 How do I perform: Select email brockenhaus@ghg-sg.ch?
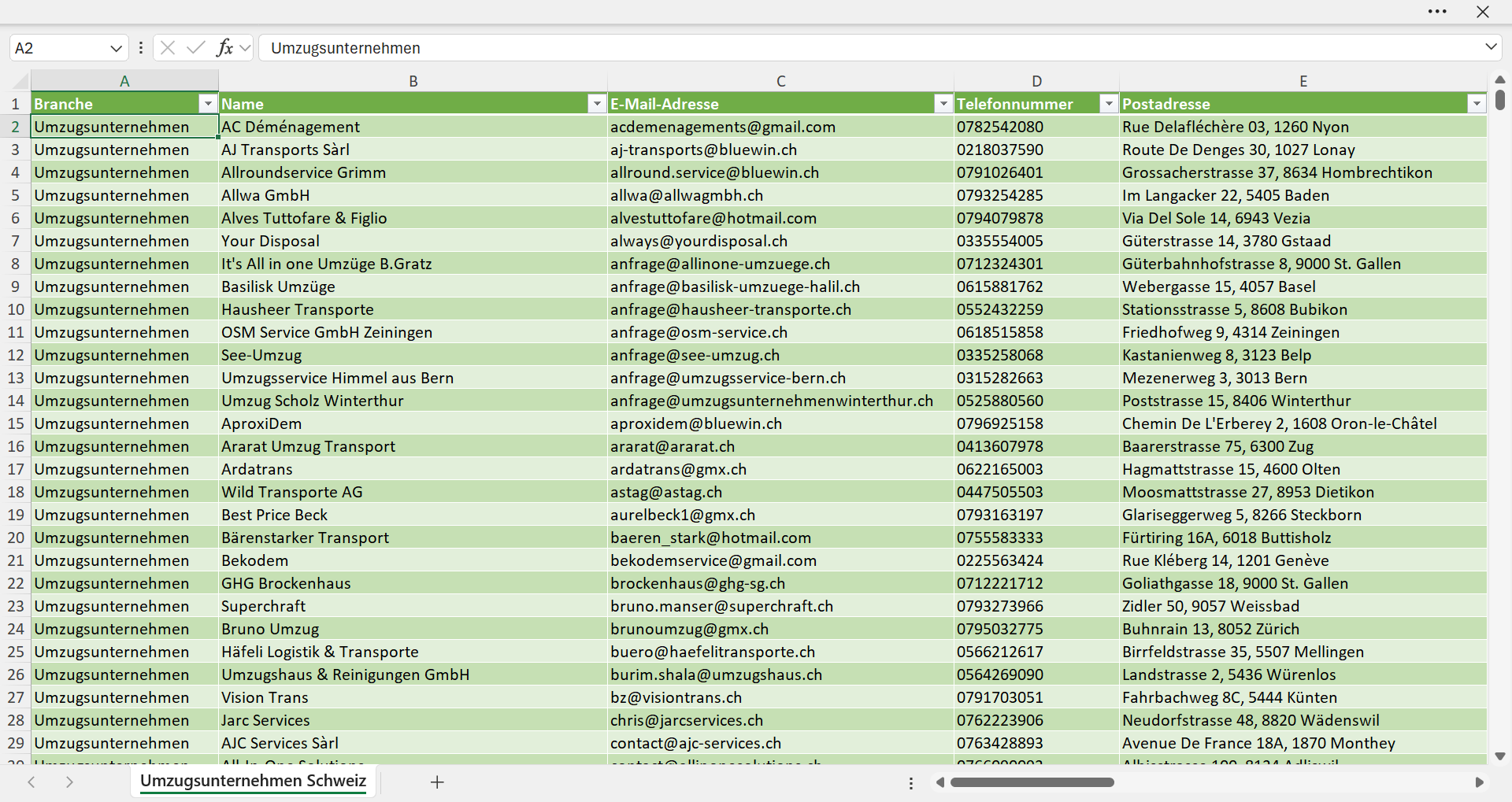pyautogui.click(x=780, y=583)
